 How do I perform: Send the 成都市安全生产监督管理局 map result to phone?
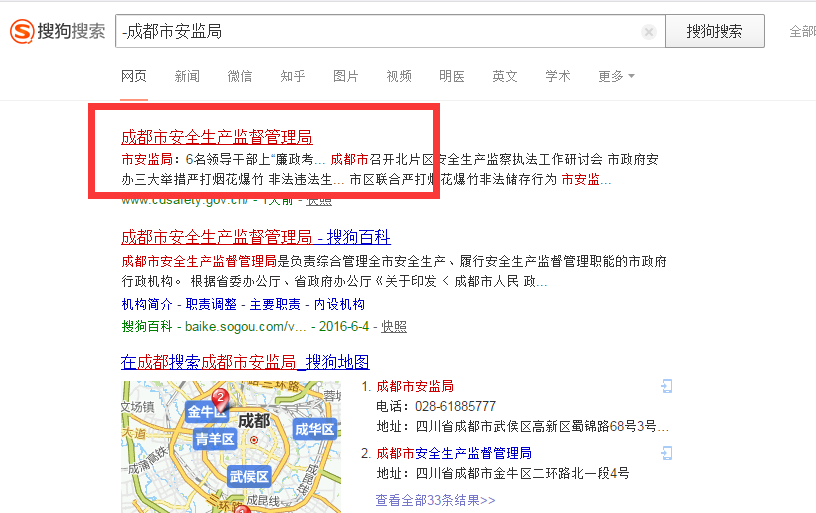point(667,453)
